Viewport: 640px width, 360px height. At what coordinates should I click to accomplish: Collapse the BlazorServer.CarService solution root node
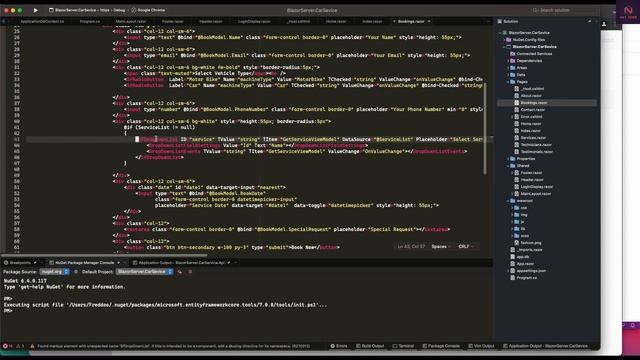pos(500,33)
